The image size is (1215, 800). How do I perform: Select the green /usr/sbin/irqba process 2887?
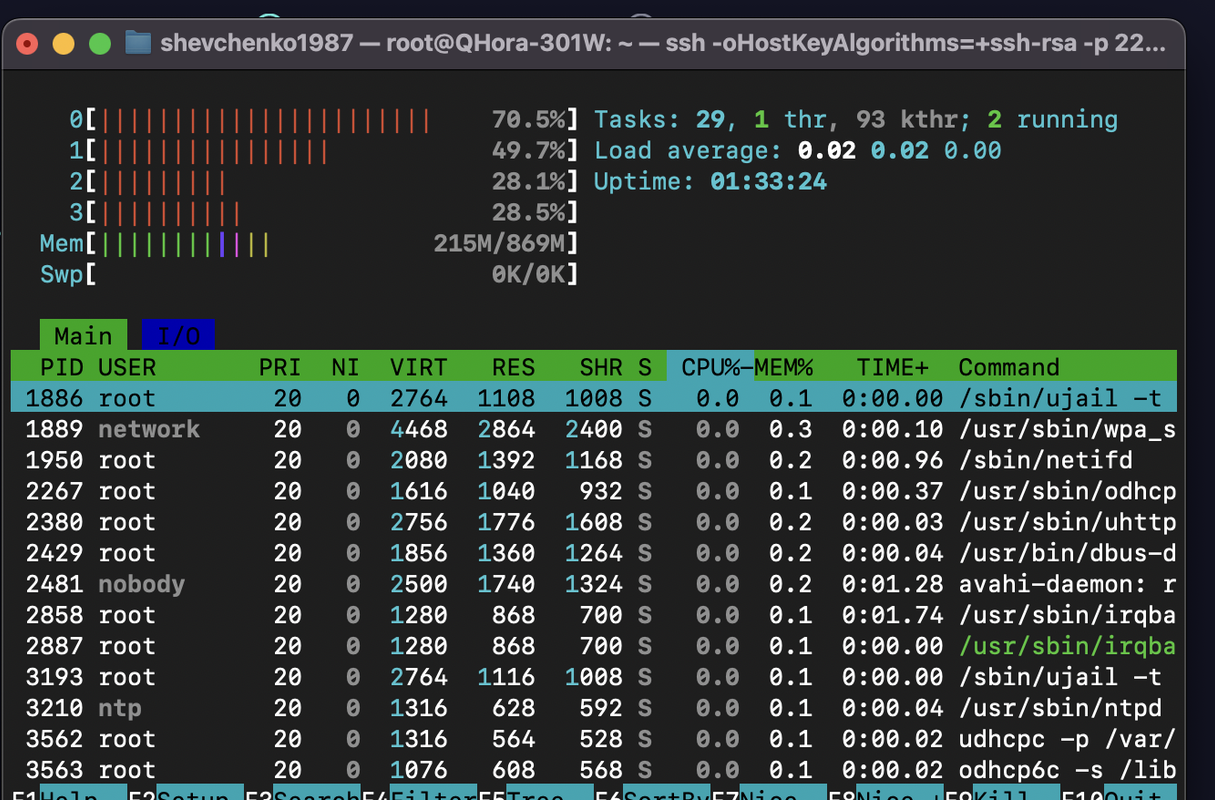pyautogui.click(x=594, y=646)
